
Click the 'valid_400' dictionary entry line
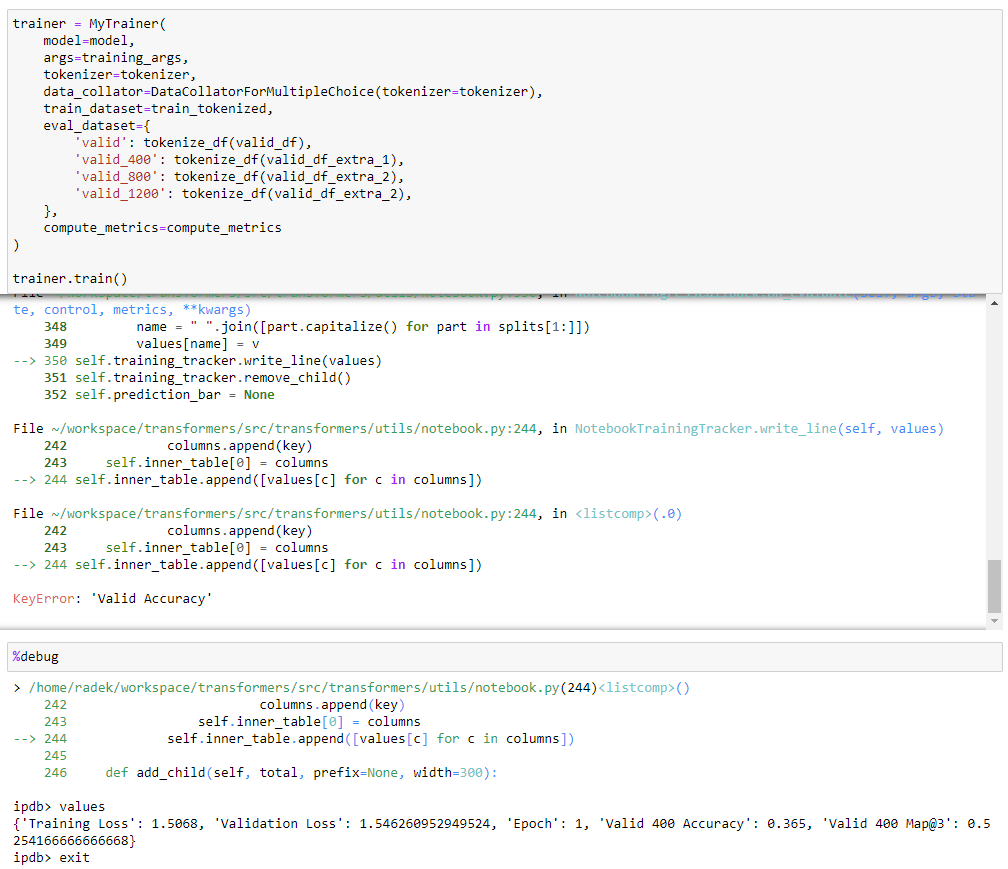click(x=239, y=160)
